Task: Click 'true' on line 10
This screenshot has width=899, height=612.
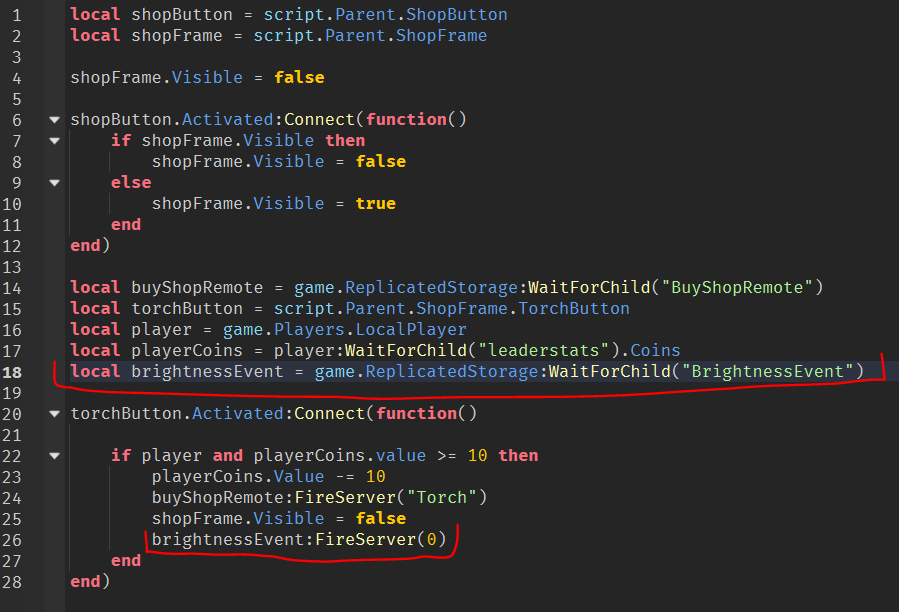Action: tap(376, 204)
